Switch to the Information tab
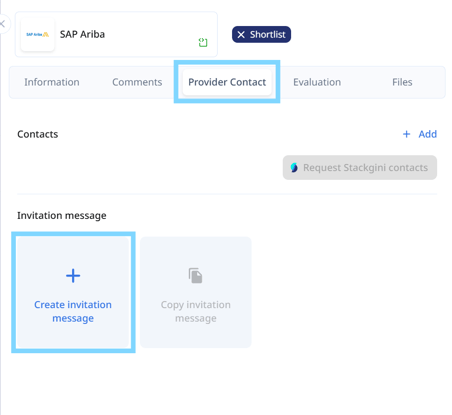Screen dimensions: 452x415 pyautogui.click(x=52, y=82)
